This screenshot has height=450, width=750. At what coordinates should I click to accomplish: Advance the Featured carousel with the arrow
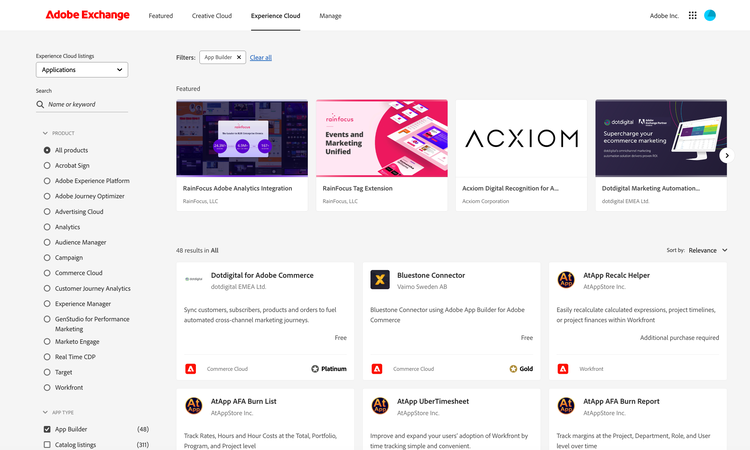tap(727, 155)
